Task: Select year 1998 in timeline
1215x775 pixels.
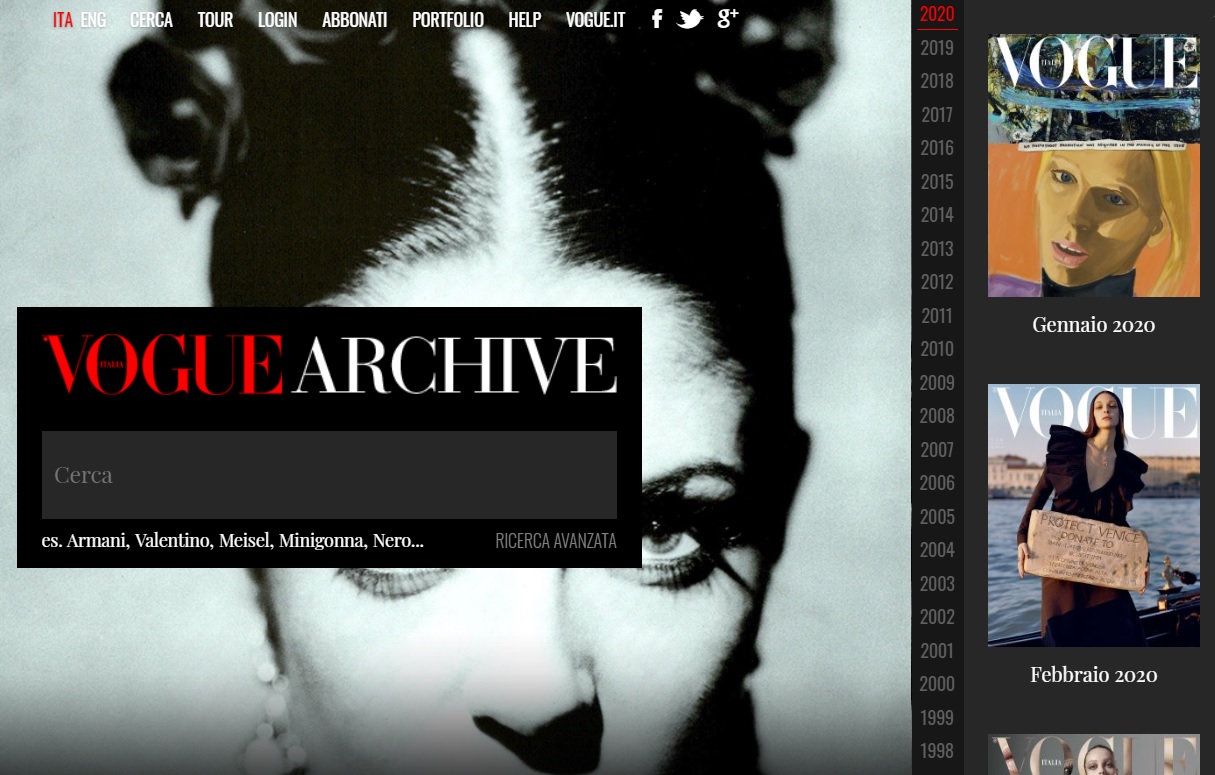Action: pyautogui.click(x=937, y=751)
